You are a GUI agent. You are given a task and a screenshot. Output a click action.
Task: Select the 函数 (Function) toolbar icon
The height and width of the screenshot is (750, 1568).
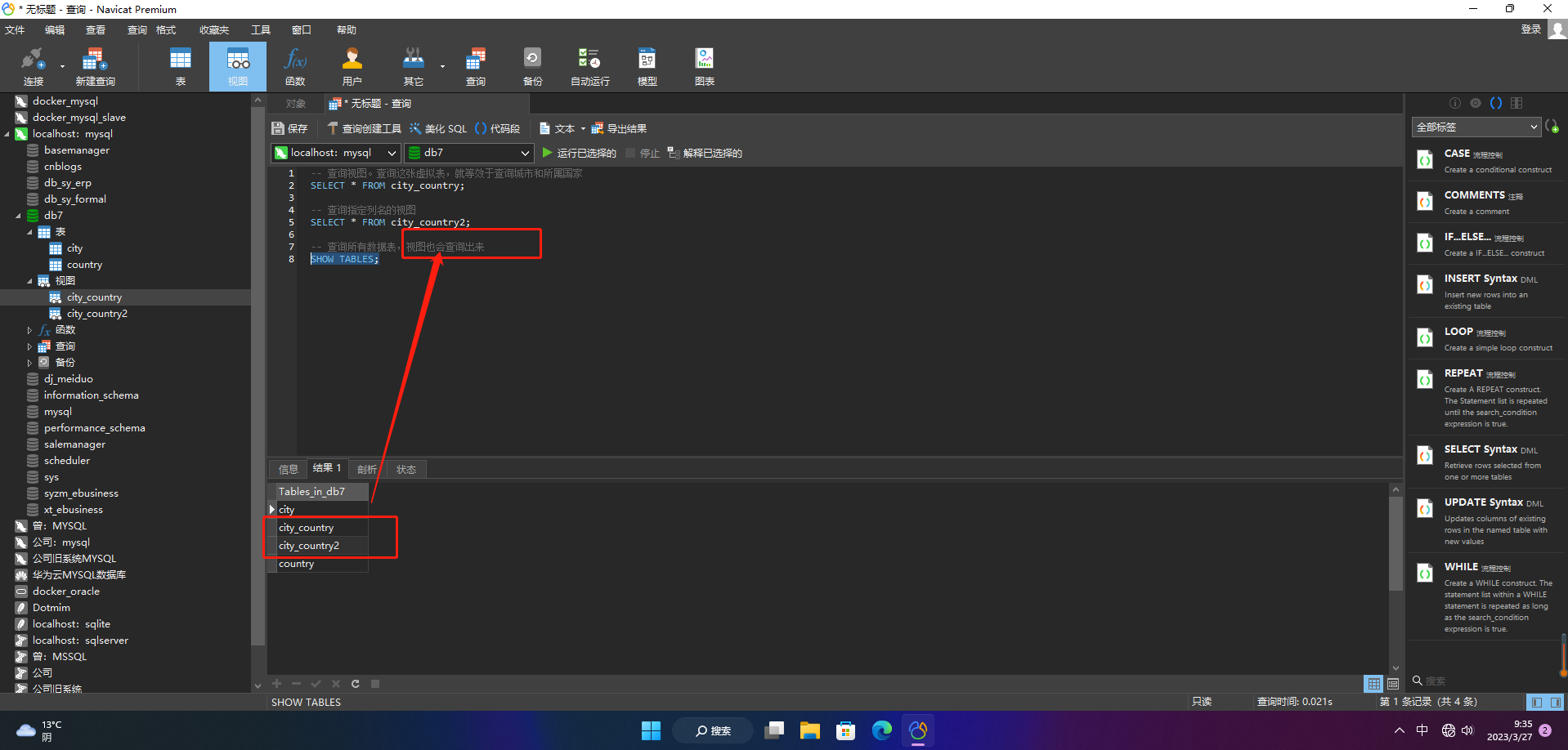click(x=295, y=67)
